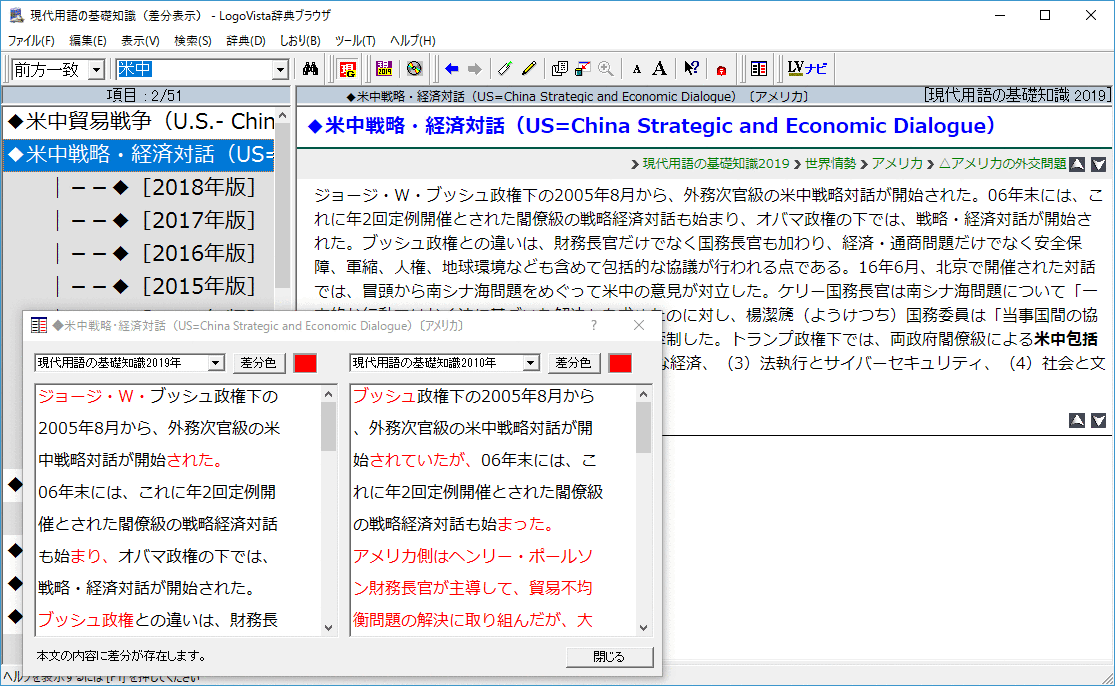Viewport: 1115px width, 686px height.
Task: Click the left 差分色 button
Action: click(x=259, y=363)
